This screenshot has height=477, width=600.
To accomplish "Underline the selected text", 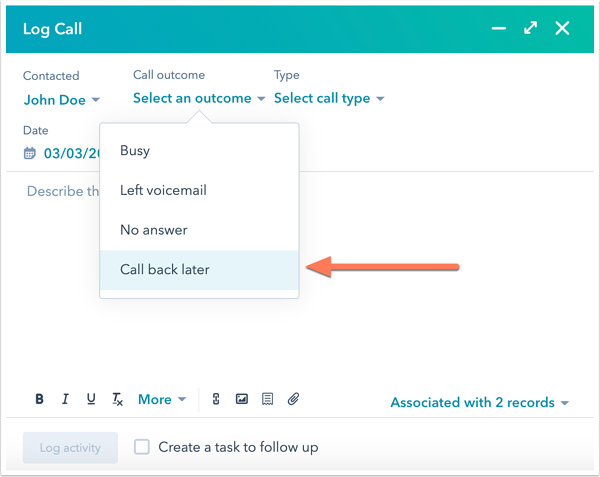I will coord(91,399).
